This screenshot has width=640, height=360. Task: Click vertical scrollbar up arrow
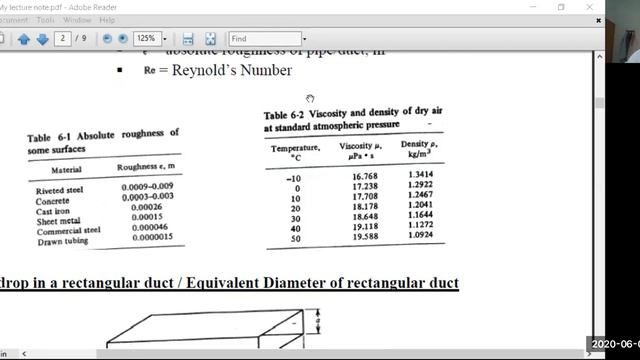pyautogui.click(x=599, y=57)
